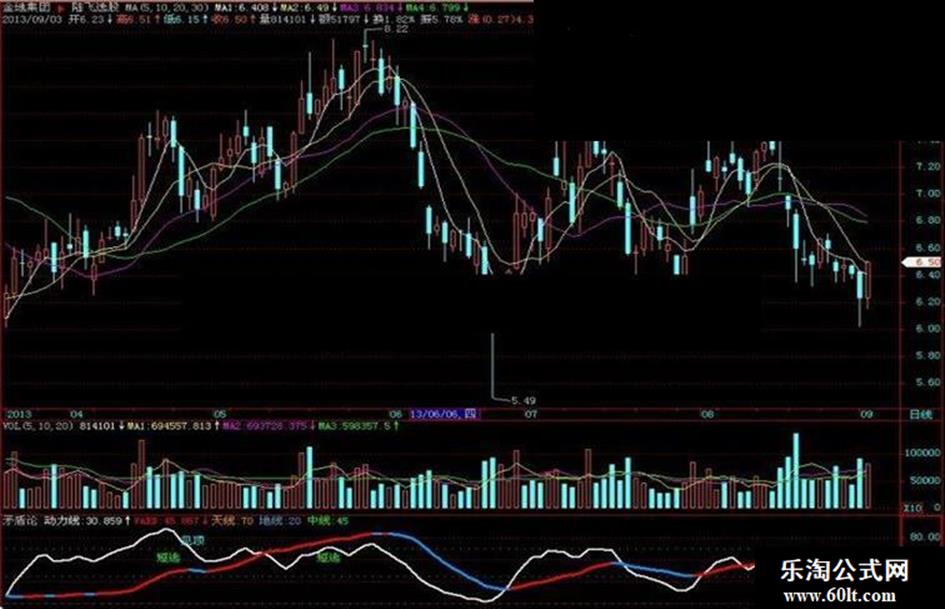Click the 5.60 price axis label
The width and height of the screenshot is (945, 609).
pos(927,382)
